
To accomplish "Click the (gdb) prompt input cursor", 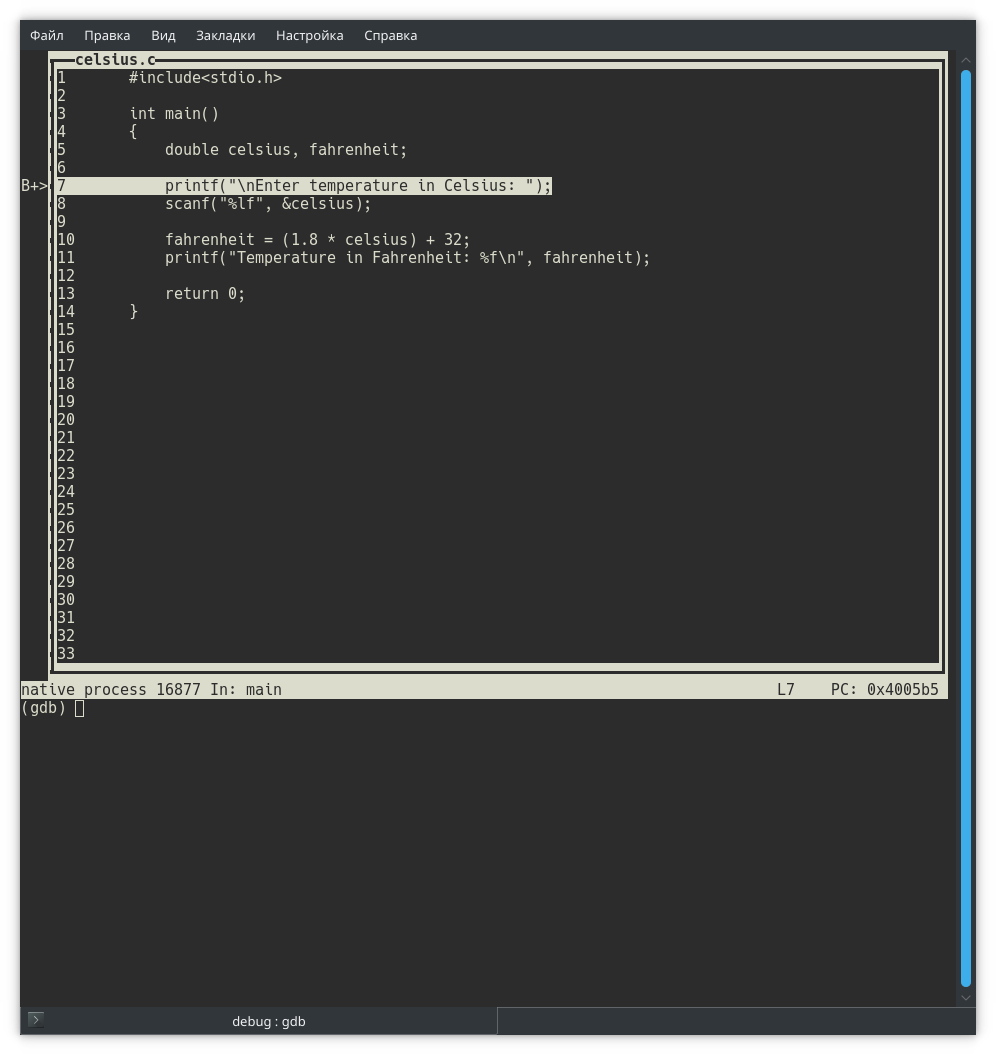I will click(x=80, y=709).
